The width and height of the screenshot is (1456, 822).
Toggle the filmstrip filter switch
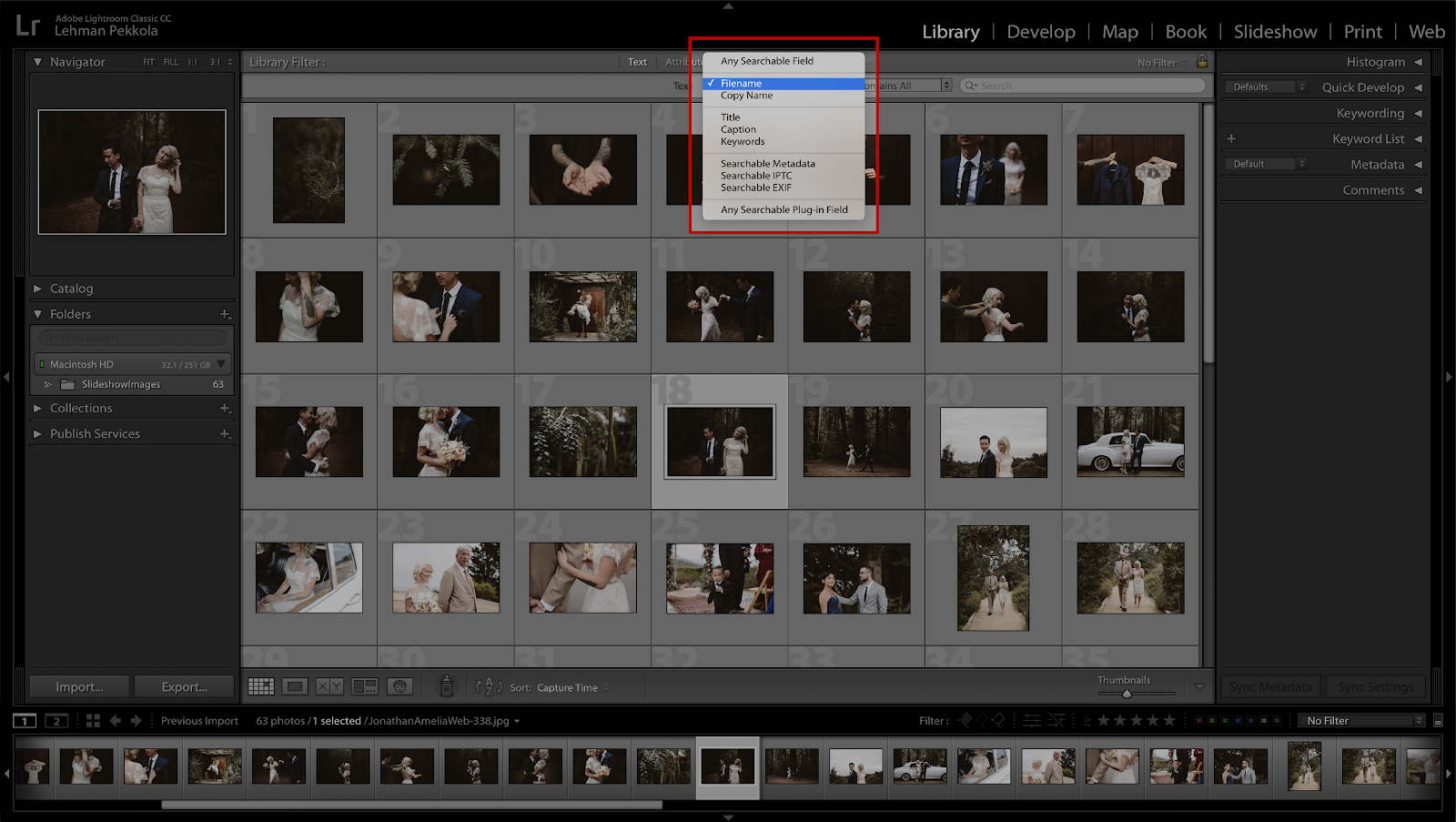1438,720
